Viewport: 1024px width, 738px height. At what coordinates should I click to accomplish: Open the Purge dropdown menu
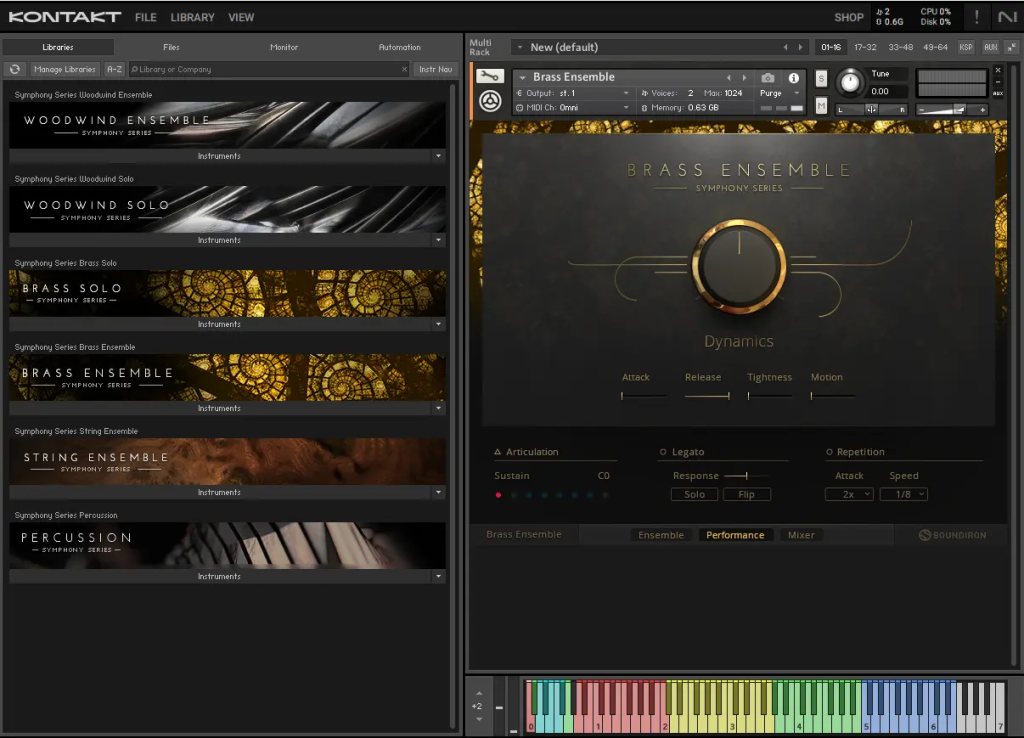(x=780, y=93)
